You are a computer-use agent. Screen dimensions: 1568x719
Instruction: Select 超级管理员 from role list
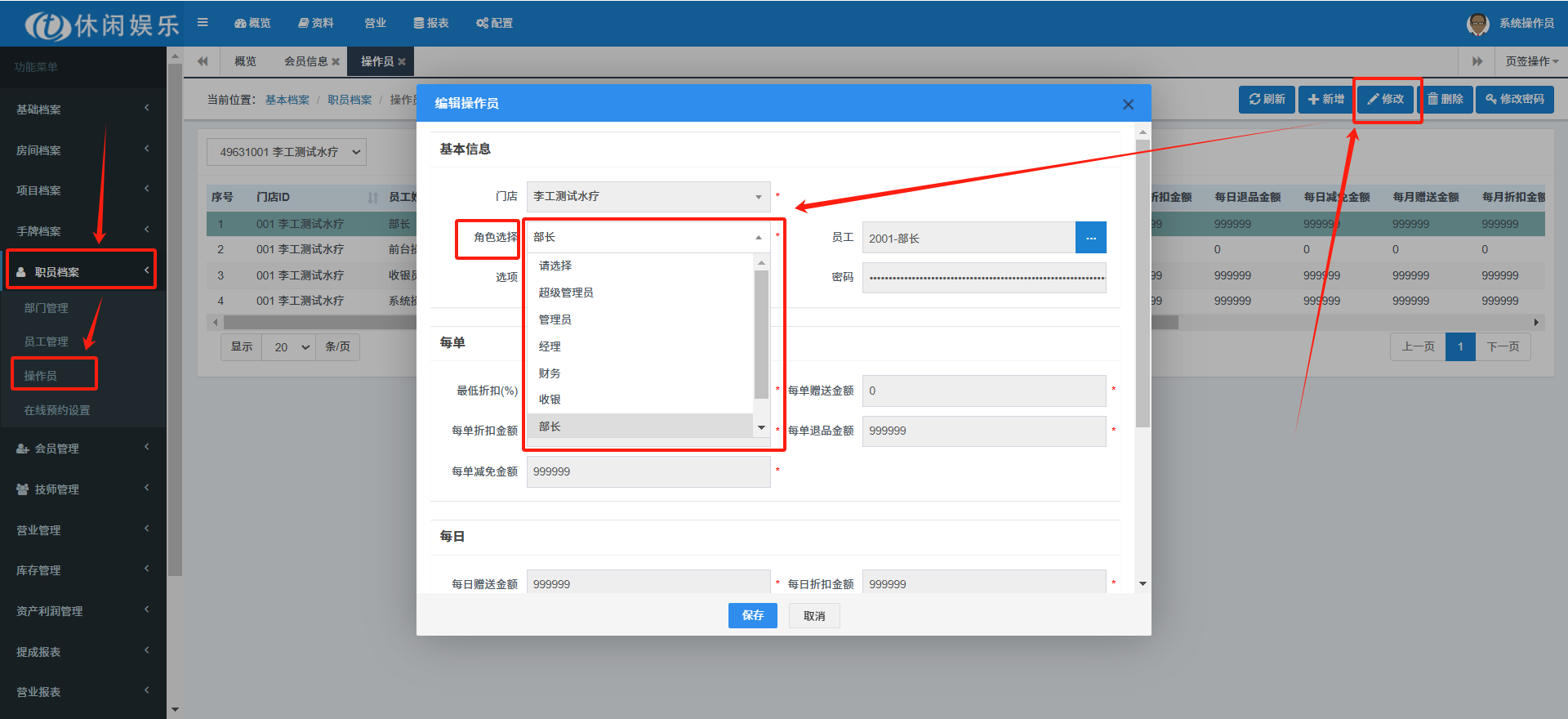tap(566, 293)
